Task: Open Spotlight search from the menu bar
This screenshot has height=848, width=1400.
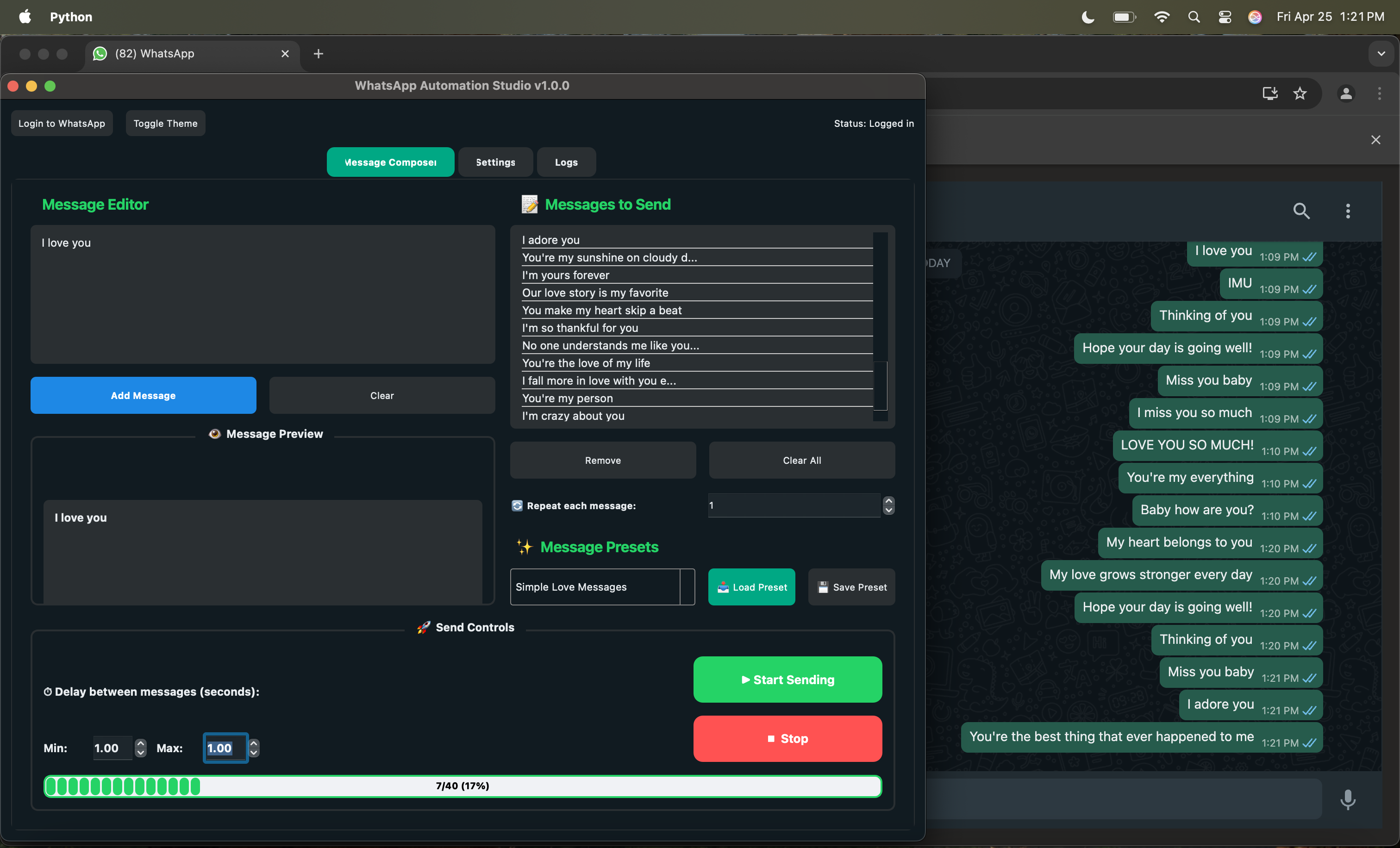Action: [x=1194, y=17]
